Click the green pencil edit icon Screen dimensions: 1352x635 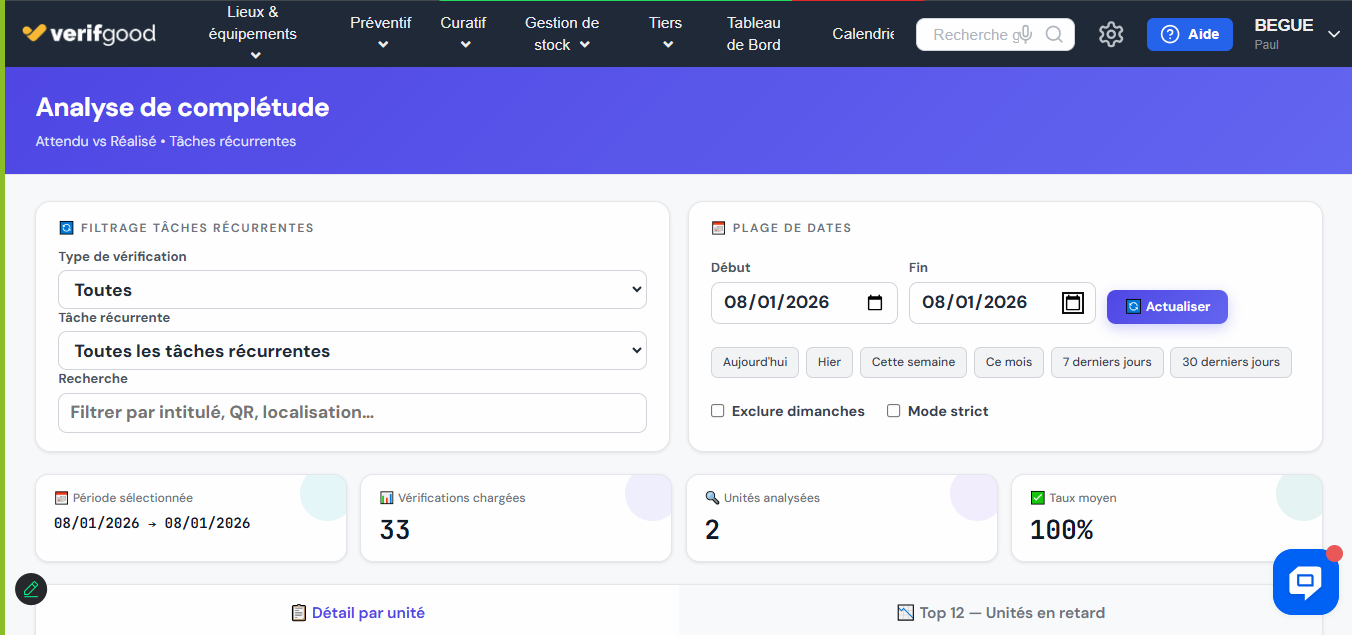(x=31, y=589)
